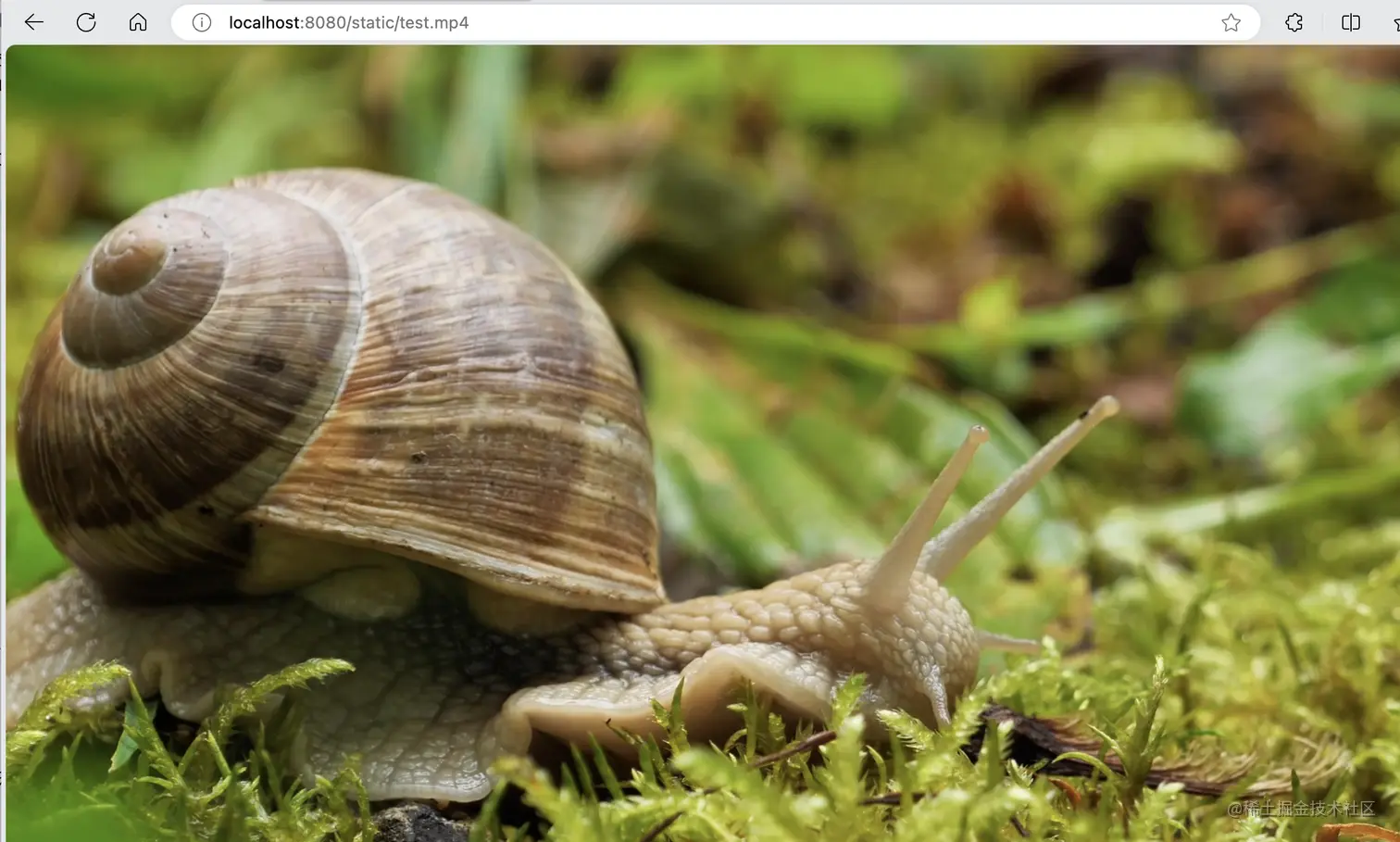Open the extensions puzzle icon

coord(1294,22)
